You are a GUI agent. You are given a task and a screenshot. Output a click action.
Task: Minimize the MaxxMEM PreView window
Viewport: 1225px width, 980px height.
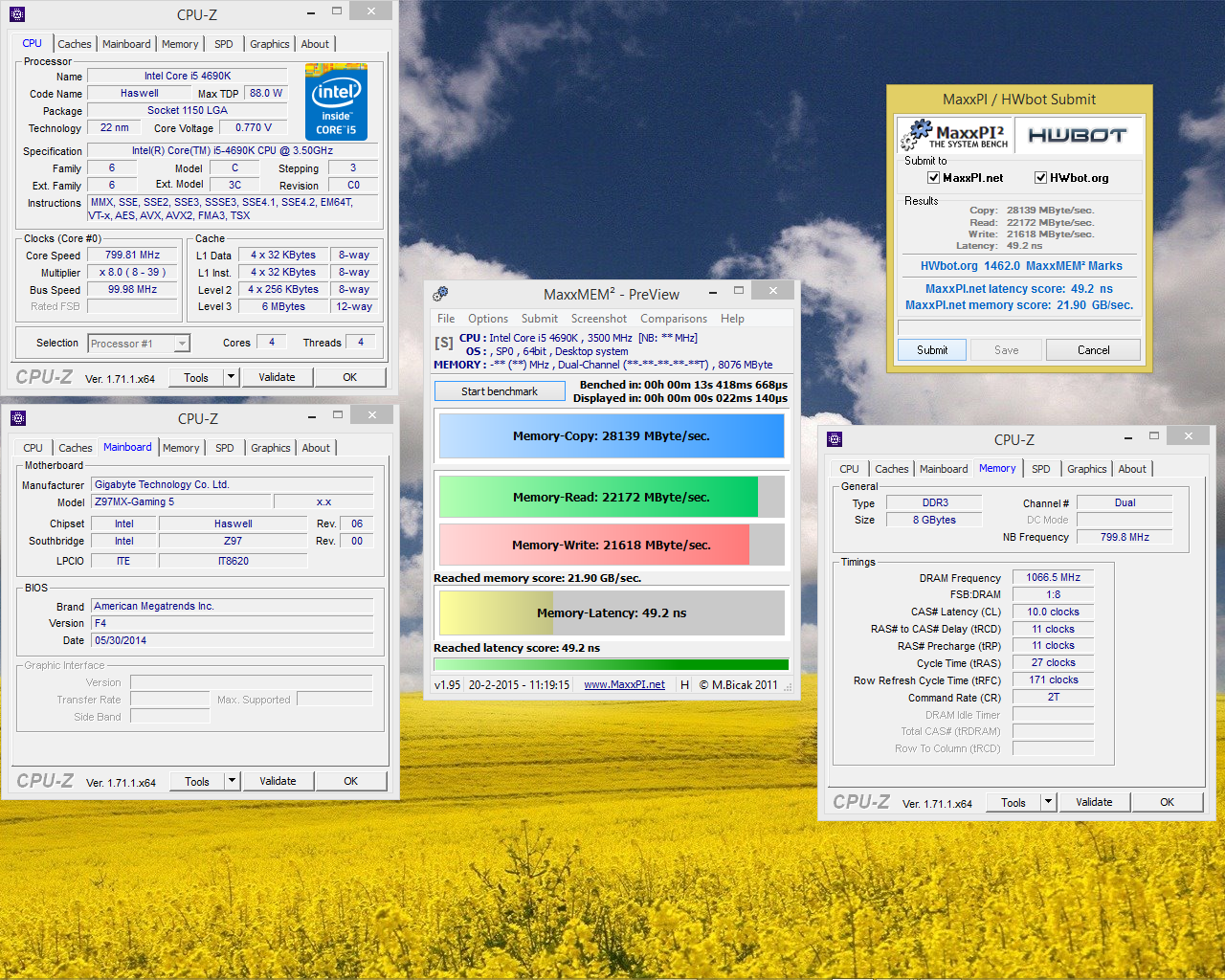click(x=713, y=292)
